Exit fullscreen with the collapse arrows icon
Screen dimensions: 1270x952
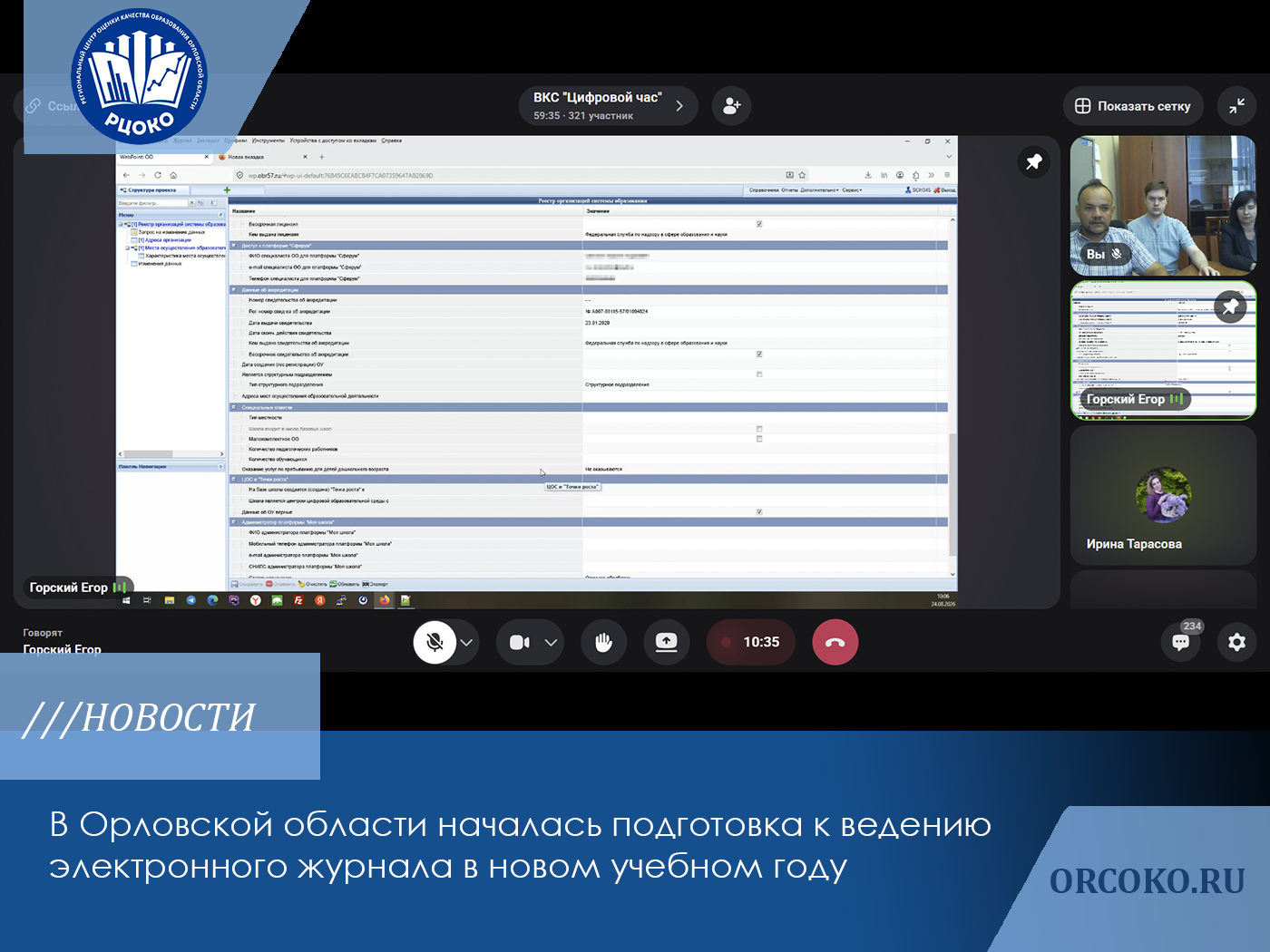(1236, 106)
